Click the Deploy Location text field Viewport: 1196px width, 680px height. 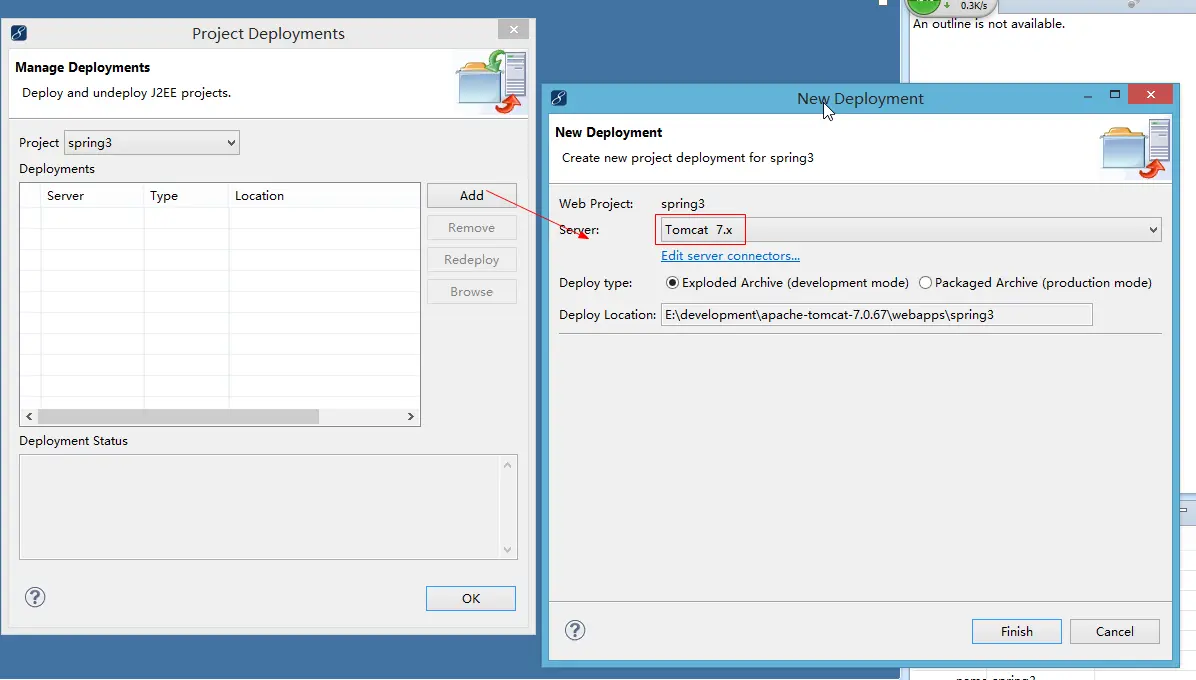click(876, 315)
